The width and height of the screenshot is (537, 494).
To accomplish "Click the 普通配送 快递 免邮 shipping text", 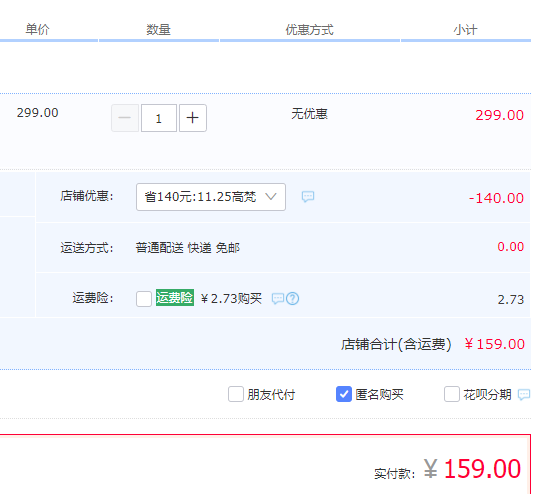I will 188,248.
